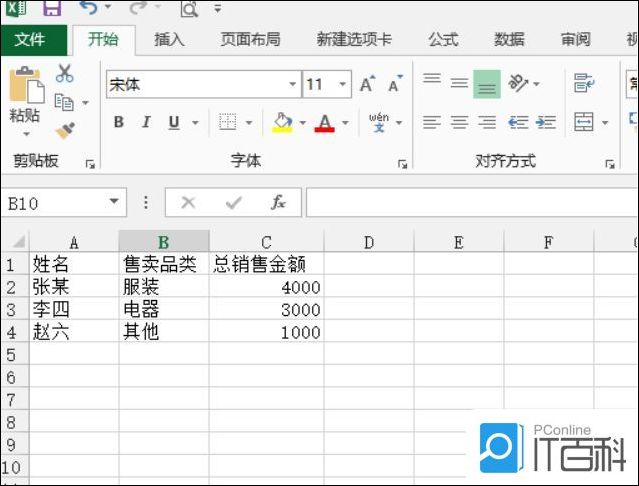639x486 pixels.
Task: Click the formula bar Cancel X button
Action: click(x=188, y=202)
